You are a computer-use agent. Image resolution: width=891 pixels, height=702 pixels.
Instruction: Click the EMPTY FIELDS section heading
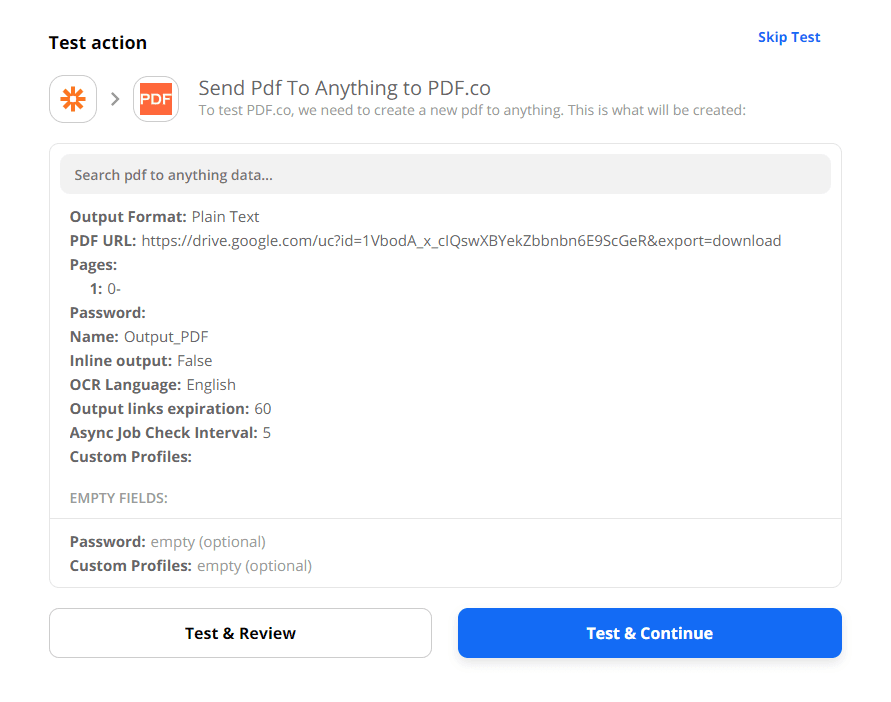[x=119, y=497]
